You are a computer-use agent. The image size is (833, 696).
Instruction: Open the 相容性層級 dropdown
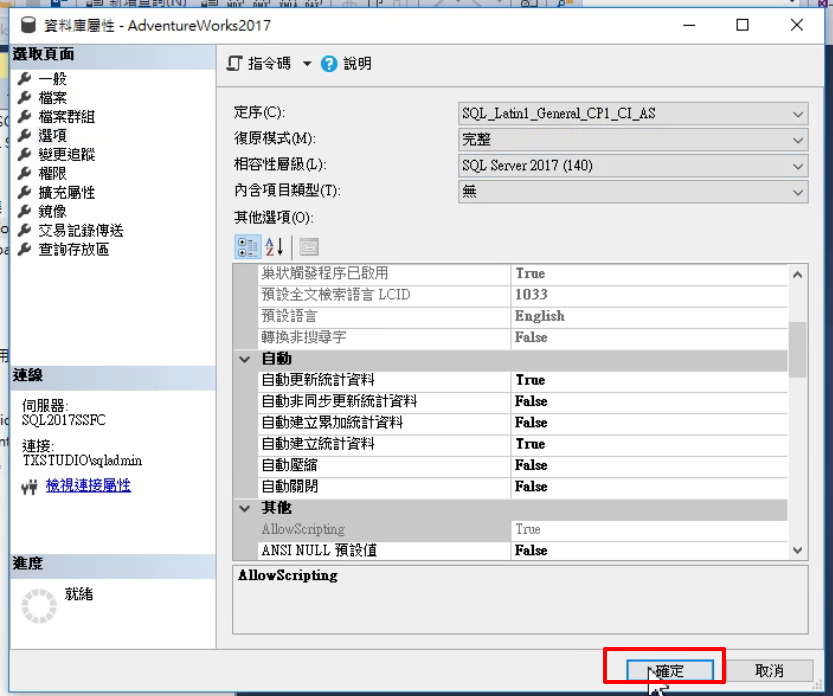click(x=633, y=166)
